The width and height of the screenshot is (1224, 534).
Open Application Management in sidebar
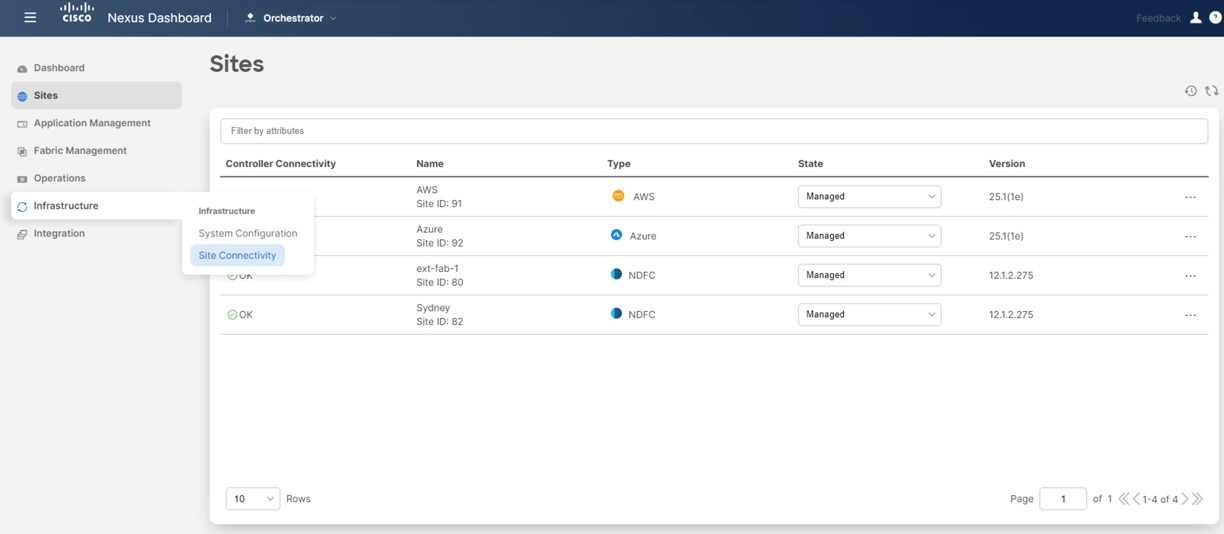point(92,123)
